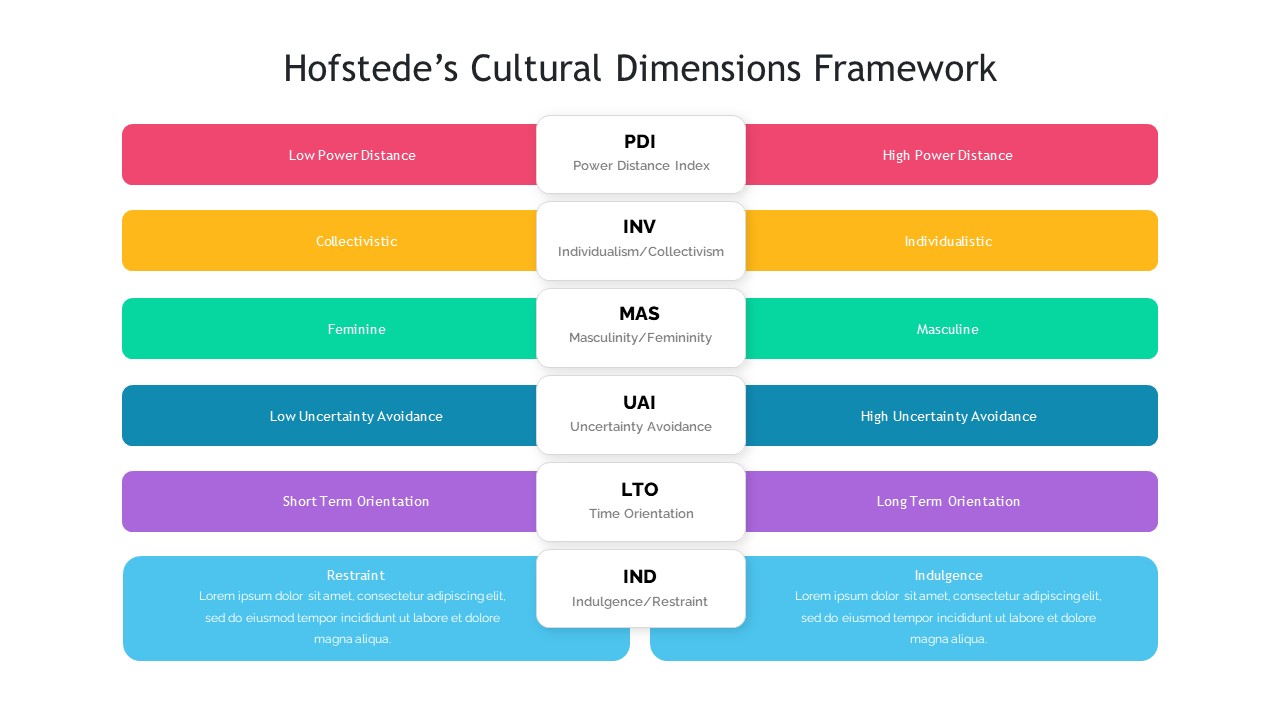Click the slide title Hofstede's Cultural Dimensions Framework
Image resolution: width=1280 pixels, height=720 pixels.
640,68
